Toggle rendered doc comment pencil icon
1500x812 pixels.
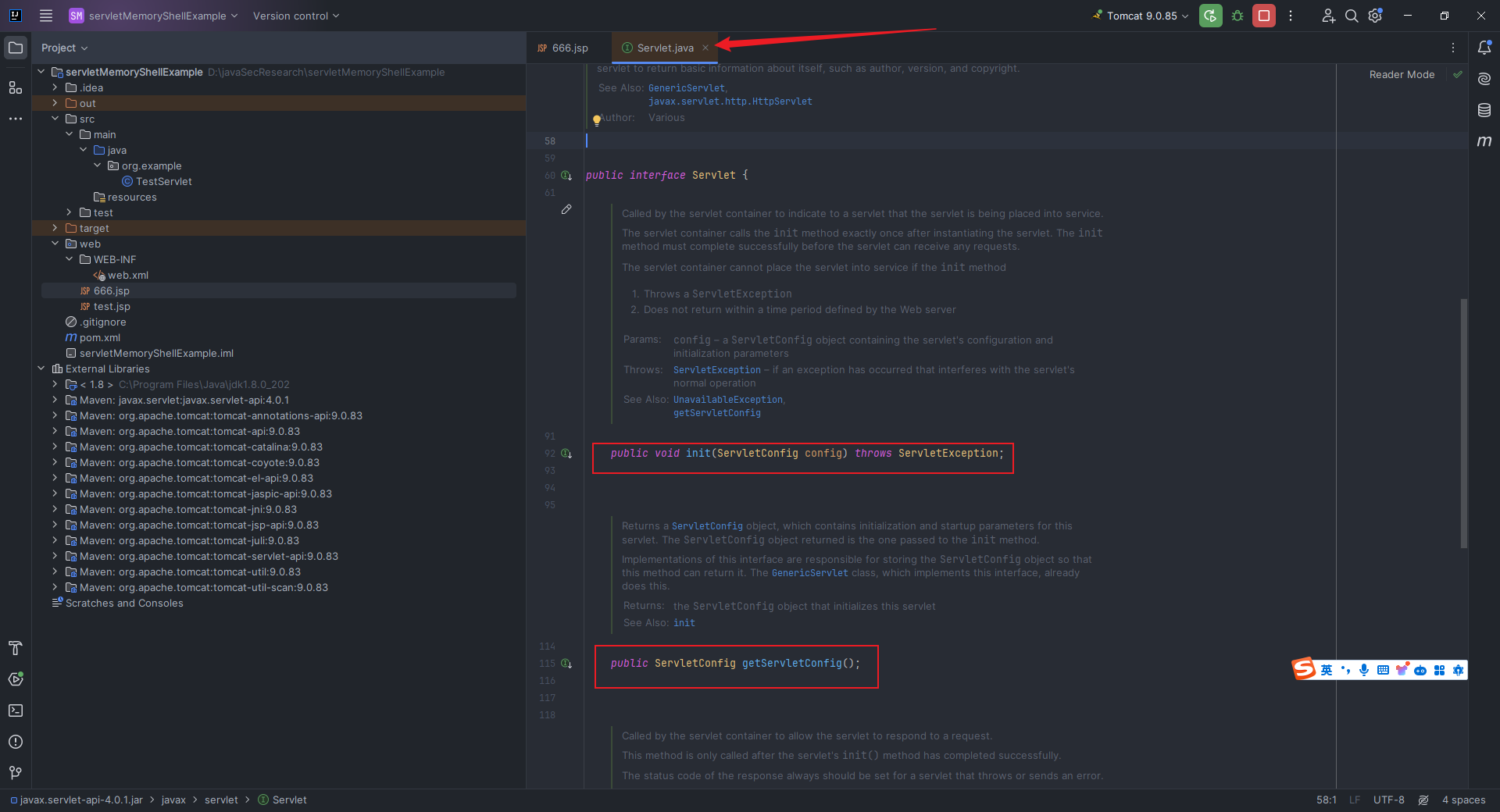pos(566,209)
